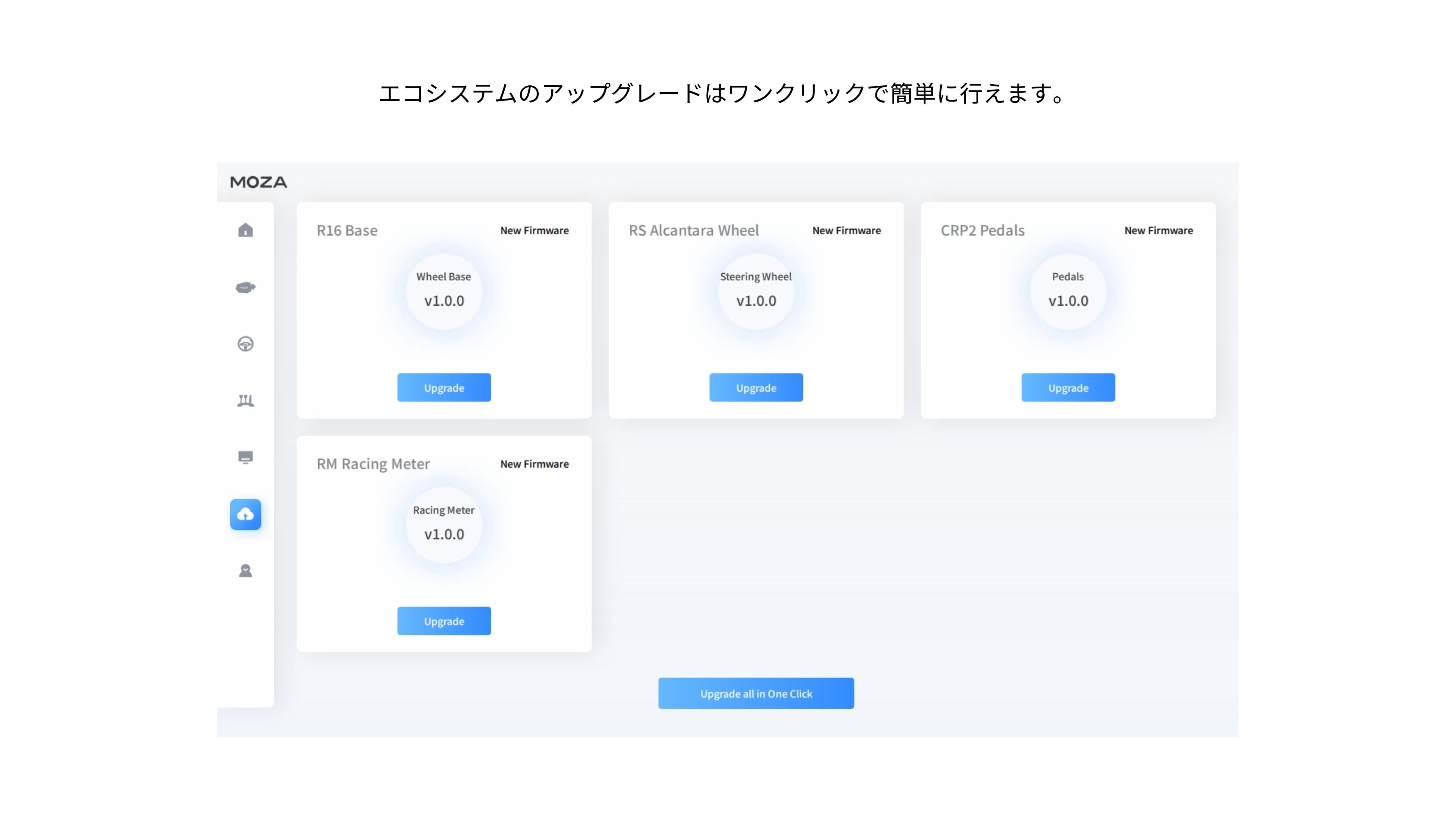Click New Firmware on CRP2 Pedals card
The height and width of the screenshot is (819, 1456).
point(1158,231)
